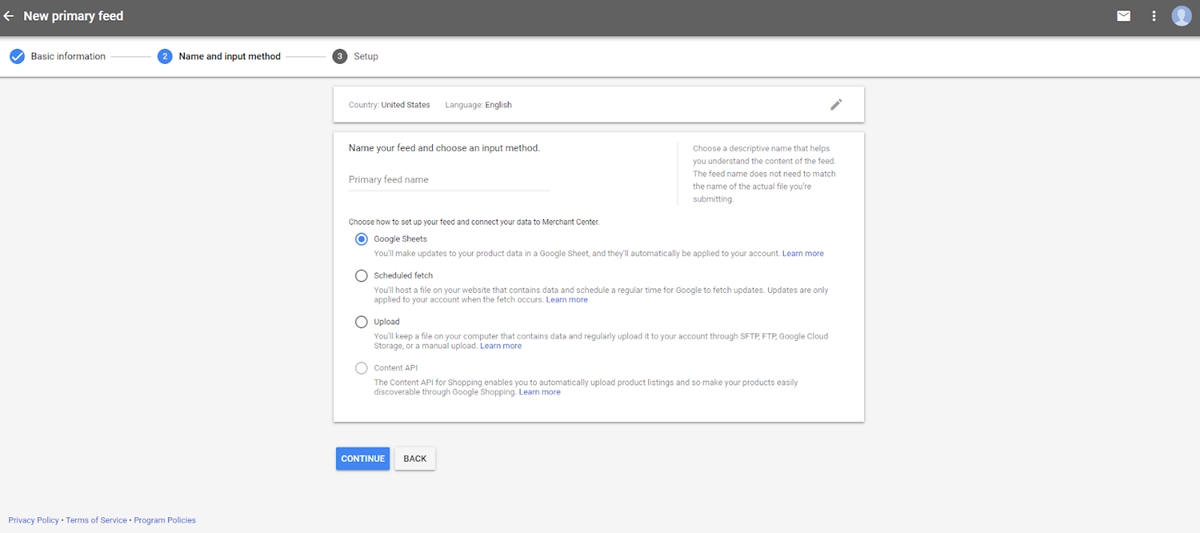Open Learn more link for Scheduled fetch
1200x533 pixels.
click(x=567, y=300)
